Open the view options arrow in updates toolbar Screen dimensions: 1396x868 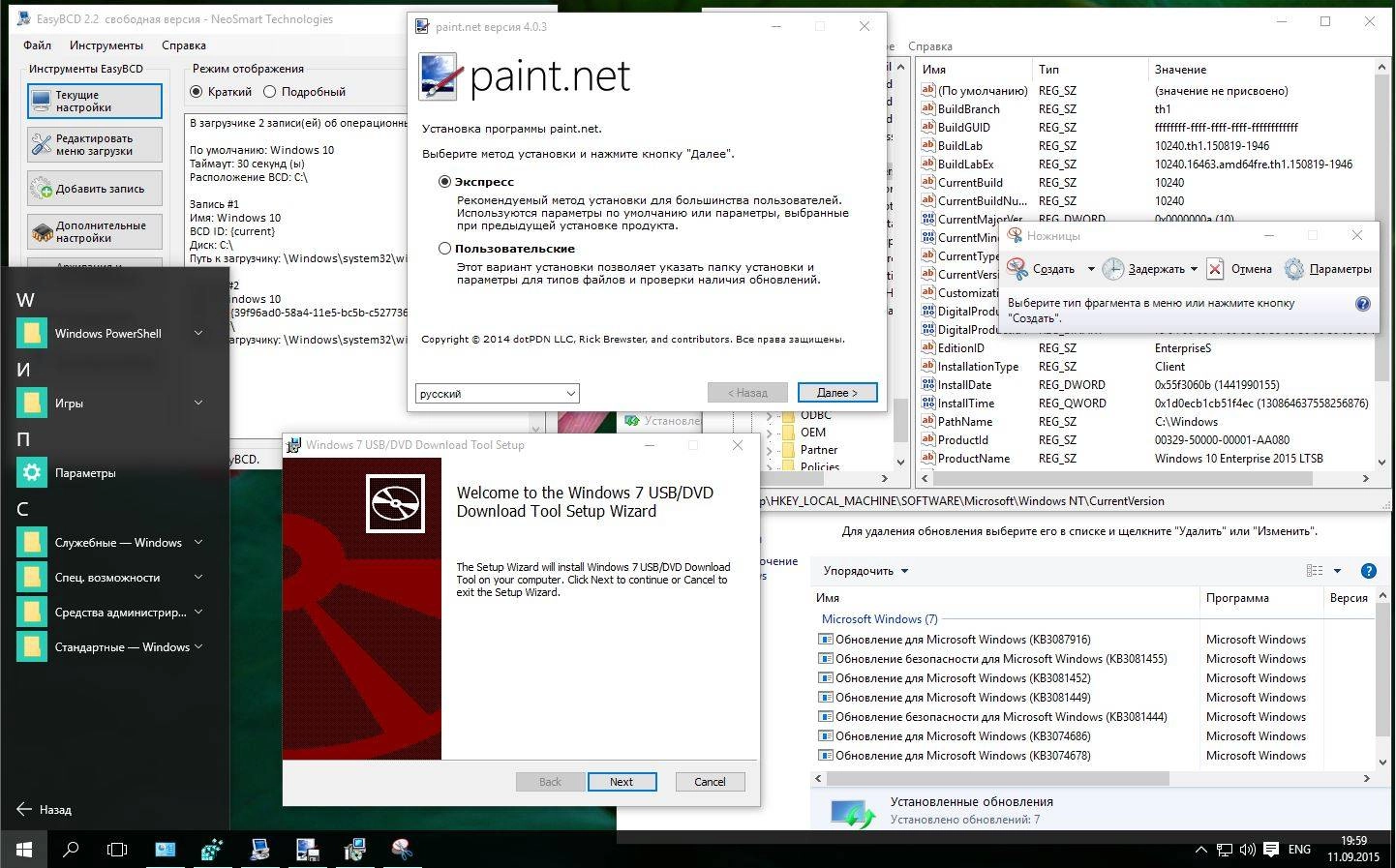1337,571
